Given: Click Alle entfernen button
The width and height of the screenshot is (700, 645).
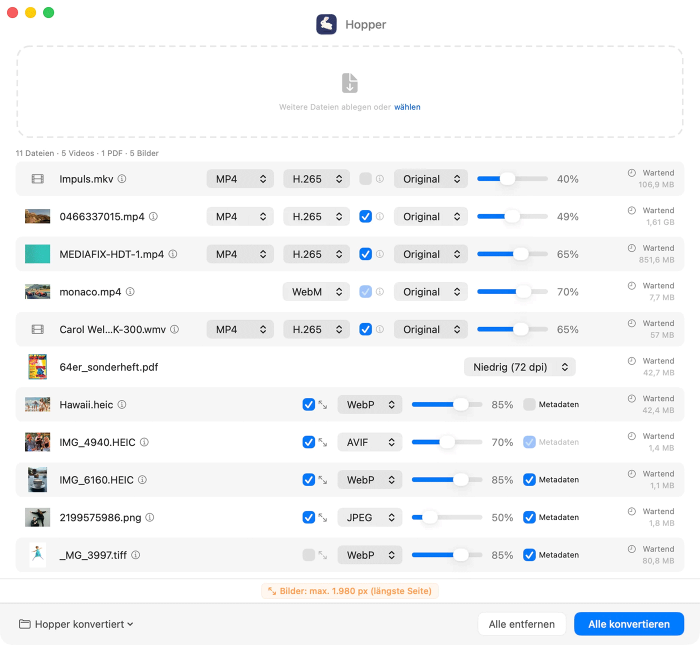Looking at the screenshot, I should pos(521,624).
